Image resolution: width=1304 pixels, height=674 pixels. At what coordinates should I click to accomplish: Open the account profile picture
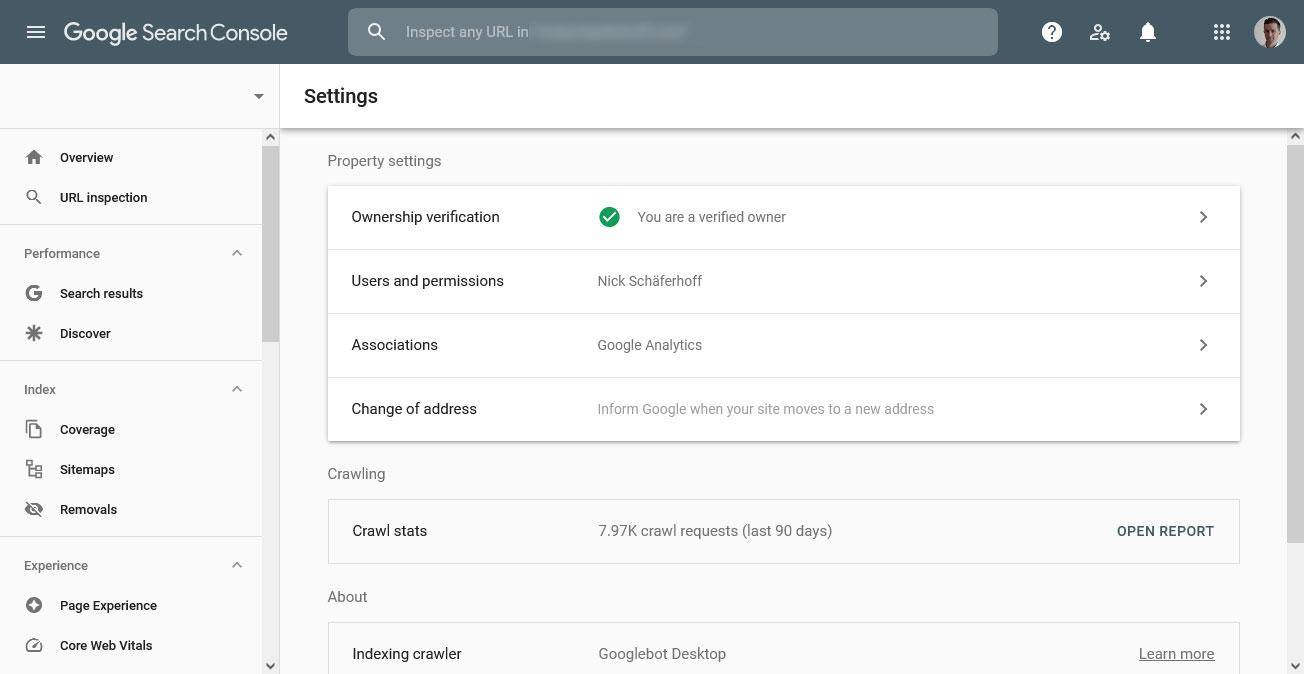pyautogui.click(x=1269, y=32)
